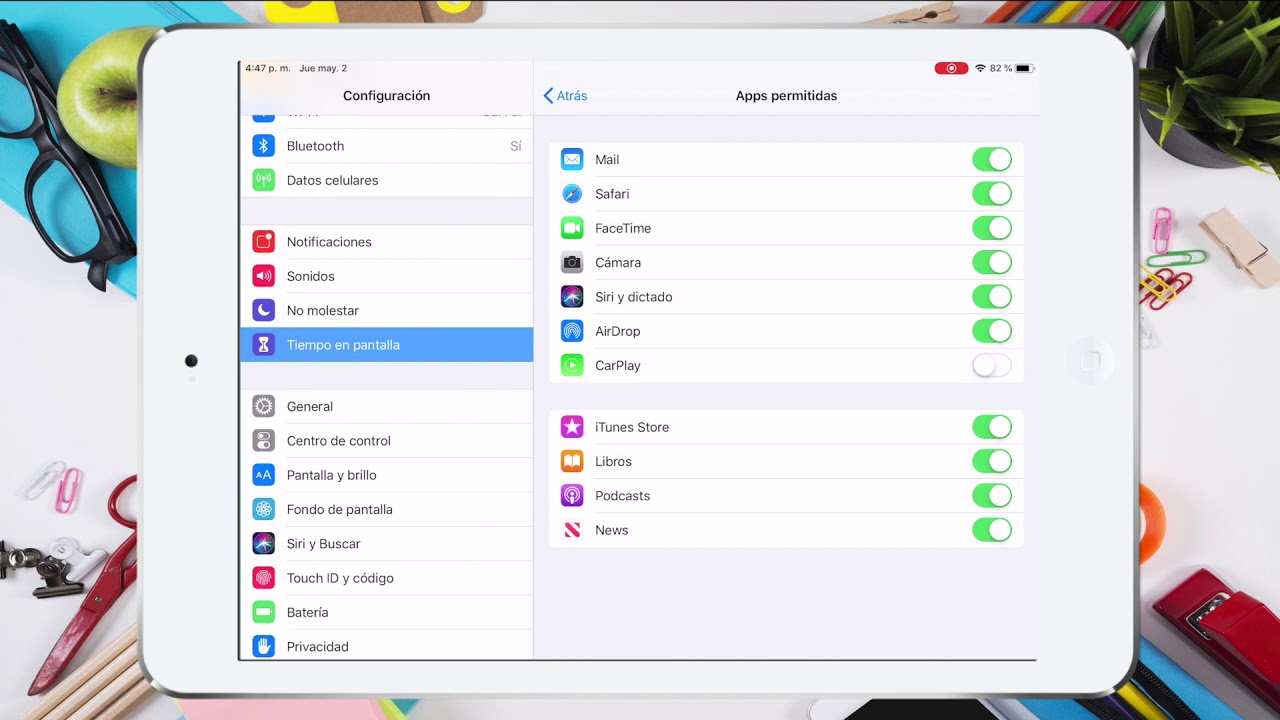Tap the Mail envelope icon
This screenshot has height=720, width=1280.
(x=572, y=159)
